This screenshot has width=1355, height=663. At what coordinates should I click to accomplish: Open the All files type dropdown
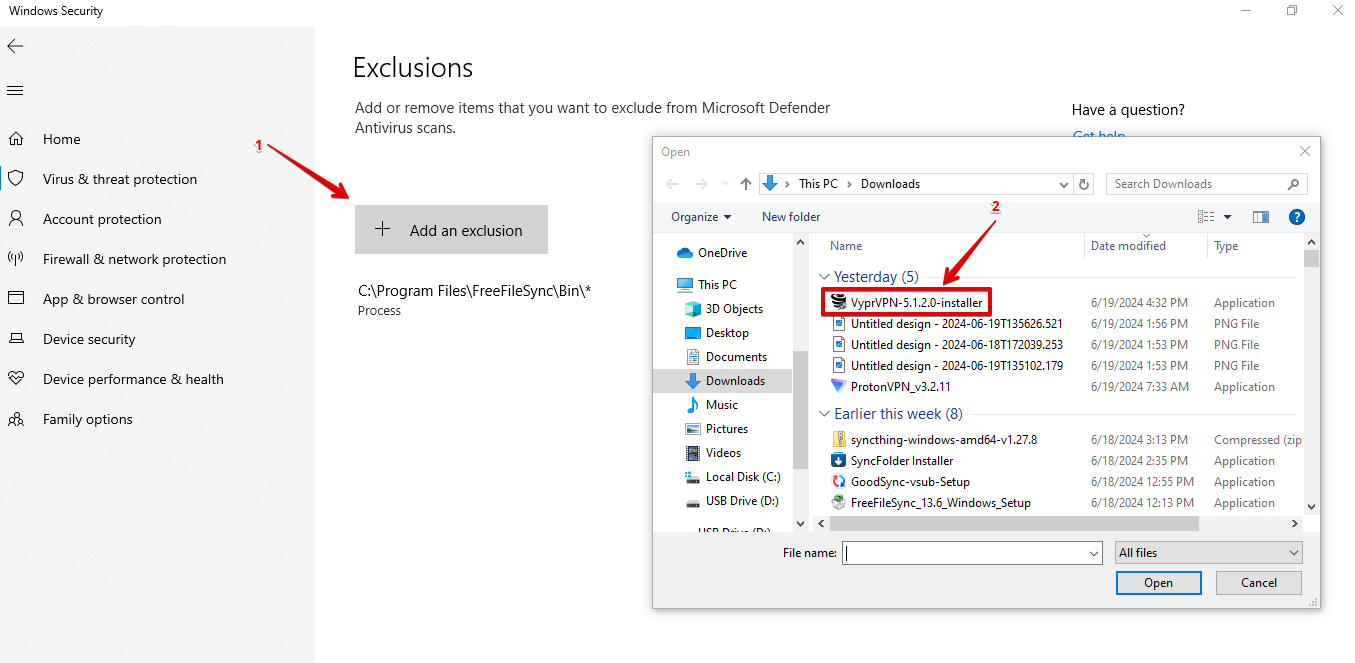[1209, 553]
